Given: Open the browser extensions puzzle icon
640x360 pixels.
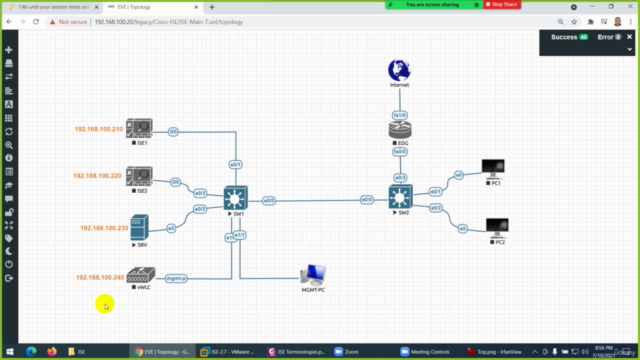Looking at the screenshot, I should point(590,22).
